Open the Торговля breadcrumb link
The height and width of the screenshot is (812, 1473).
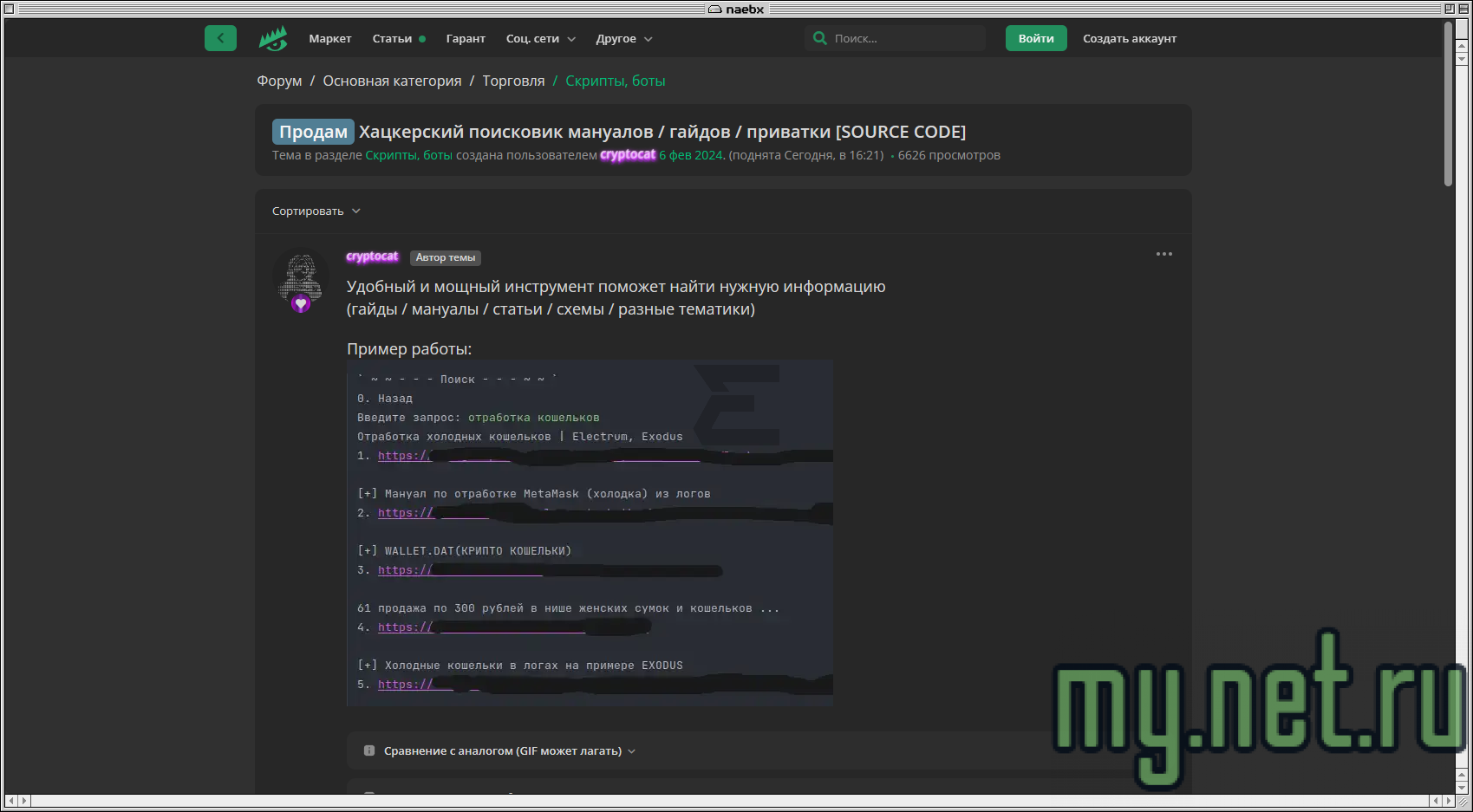click(513, 81)
